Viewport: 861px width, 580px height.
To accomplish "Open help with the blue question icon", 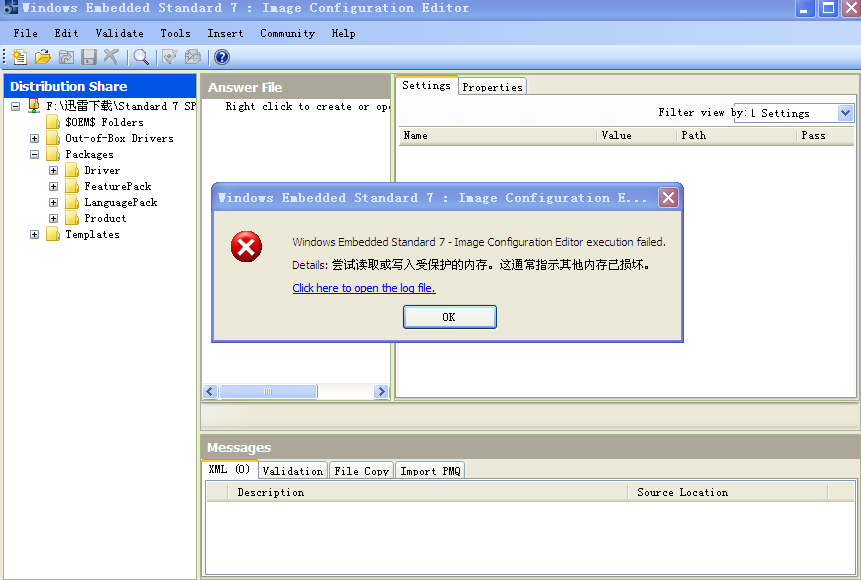I will [222, 57].
